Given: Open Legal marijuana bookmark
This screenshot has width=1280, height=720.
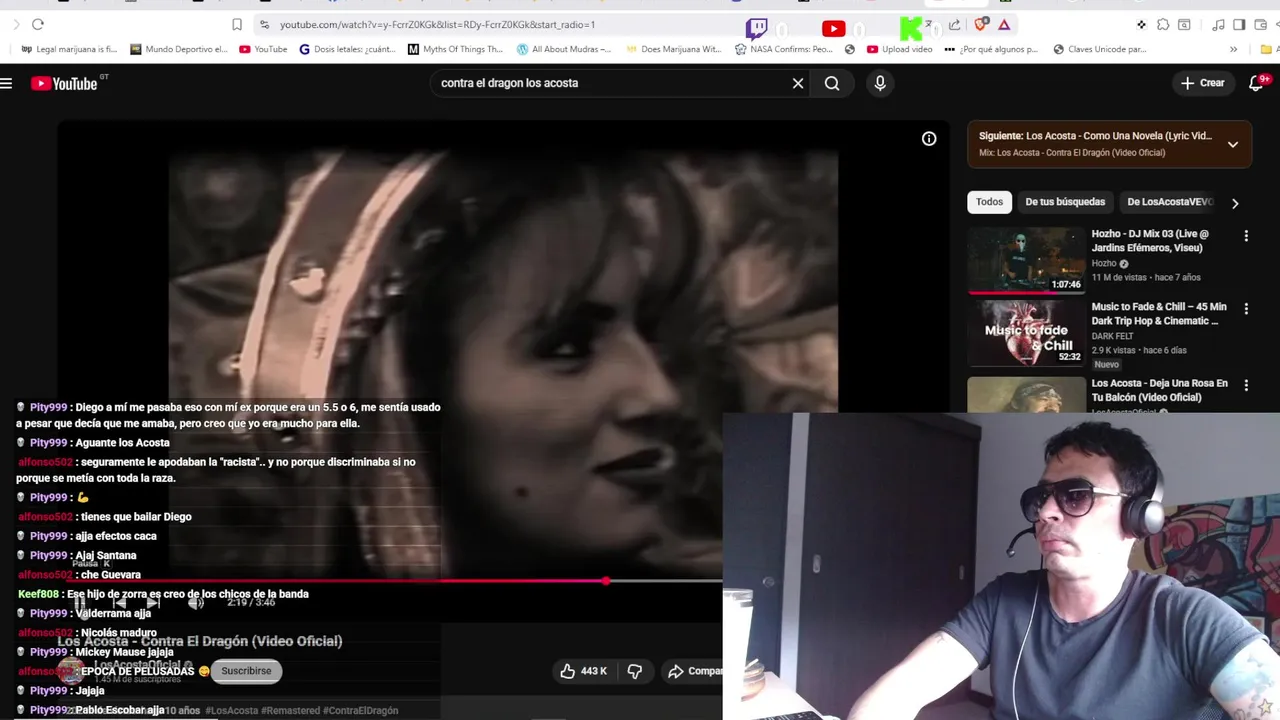Looking at the screenshot, I should [69, 49].
